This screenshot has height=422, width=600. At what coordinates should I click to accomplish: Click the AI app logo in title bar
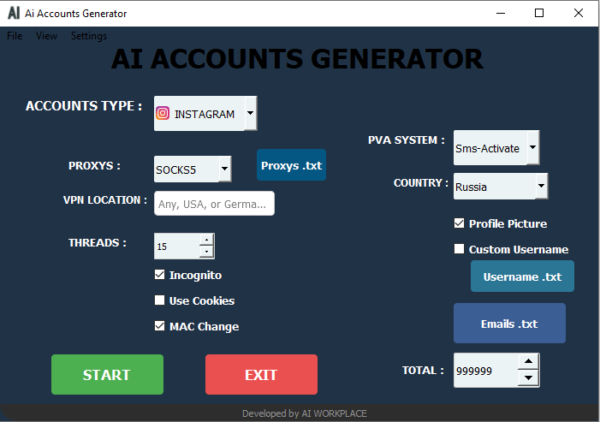pos(14,13)
